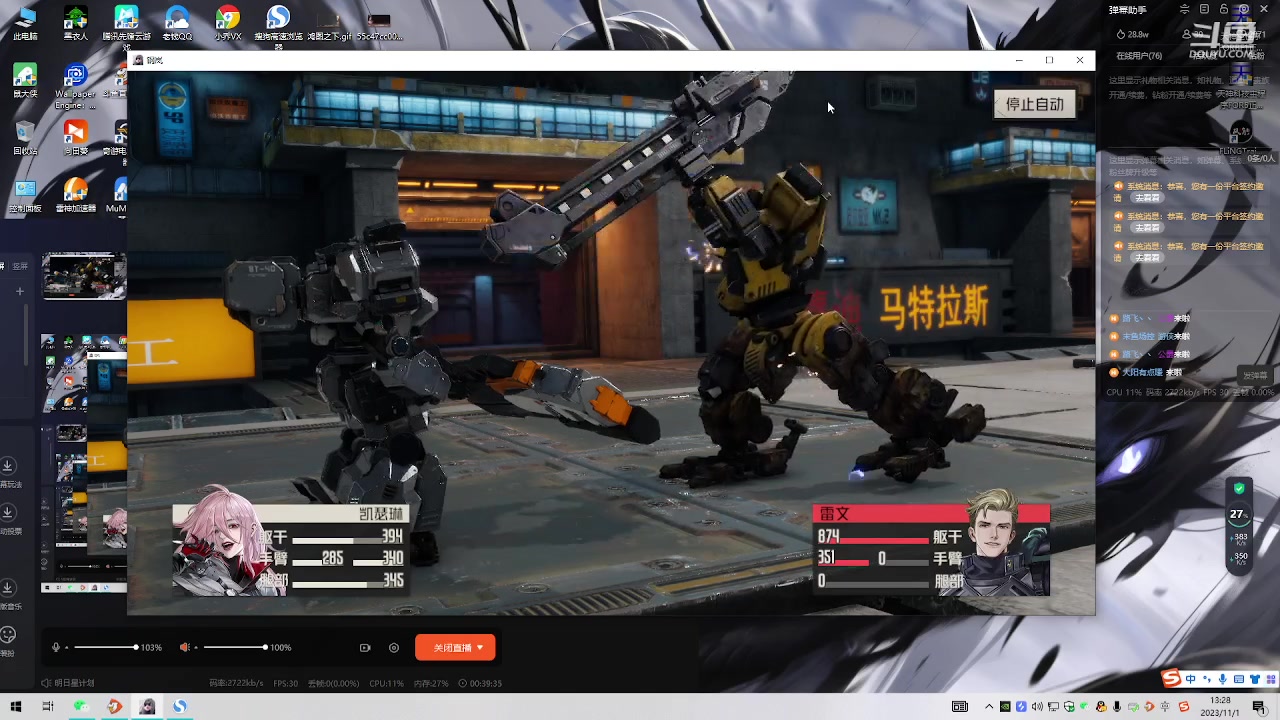
Task: Toggle the 弹幕助手 lock icon
Action: pos(1224,9)
